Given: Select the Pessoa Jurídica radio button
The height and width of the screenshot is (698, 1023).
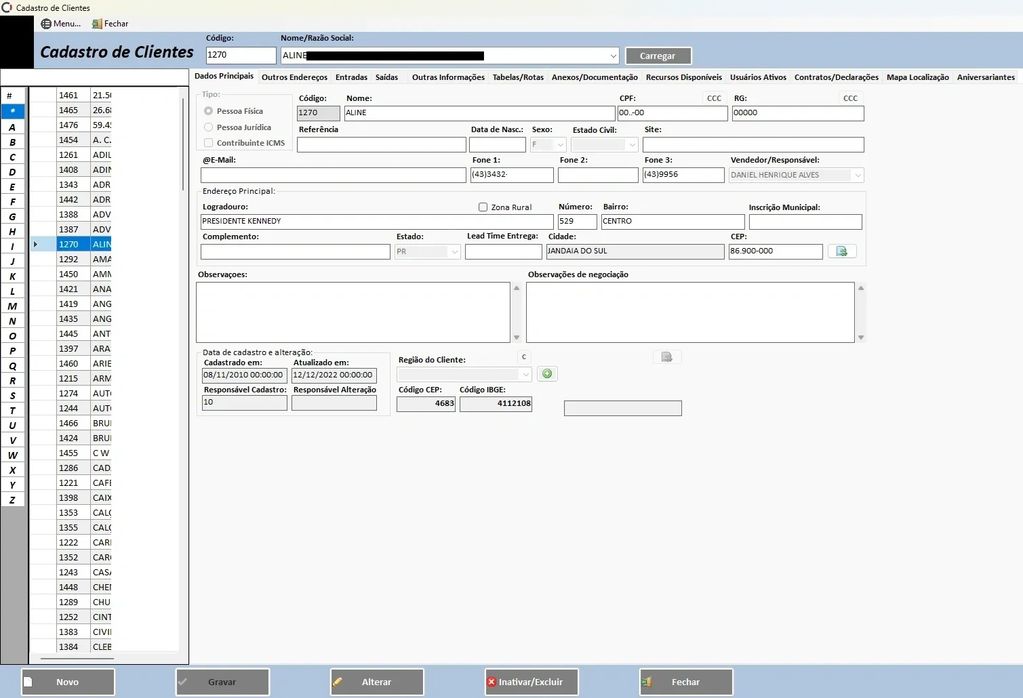Looking at the screenshot, I should tap(209, 127).
